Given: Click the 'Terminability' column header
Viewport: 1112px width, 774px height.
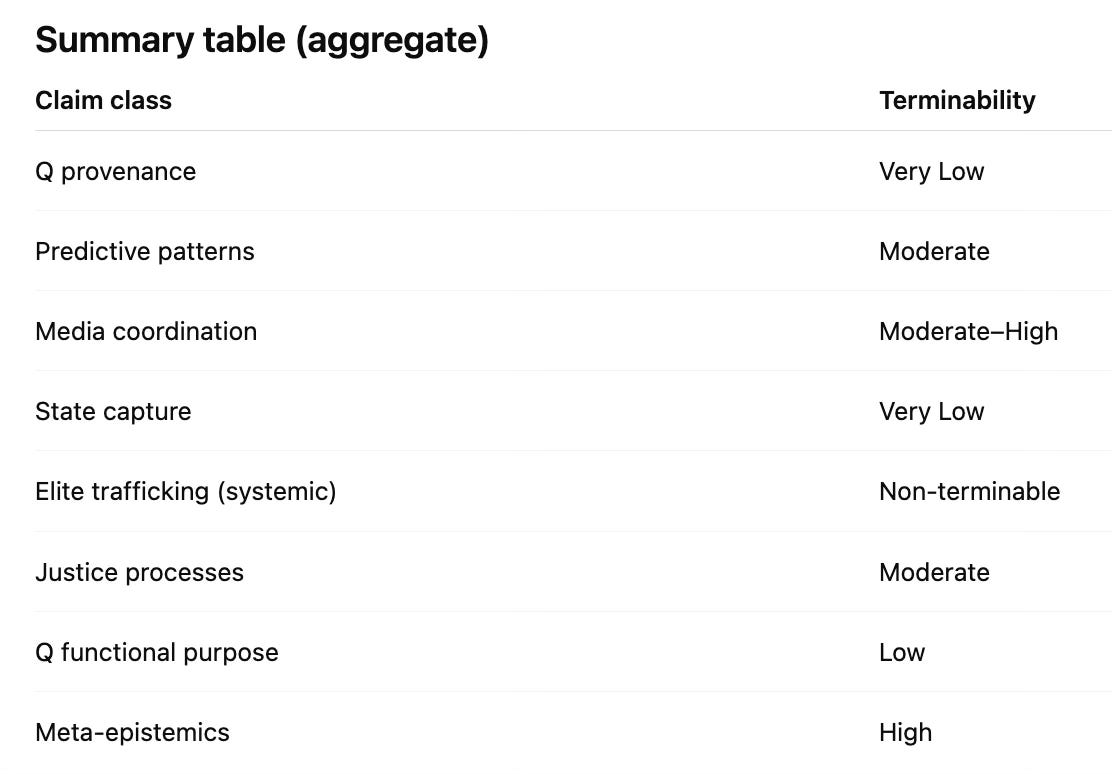Looking at the screenshot, I should [x=957, y=100].
